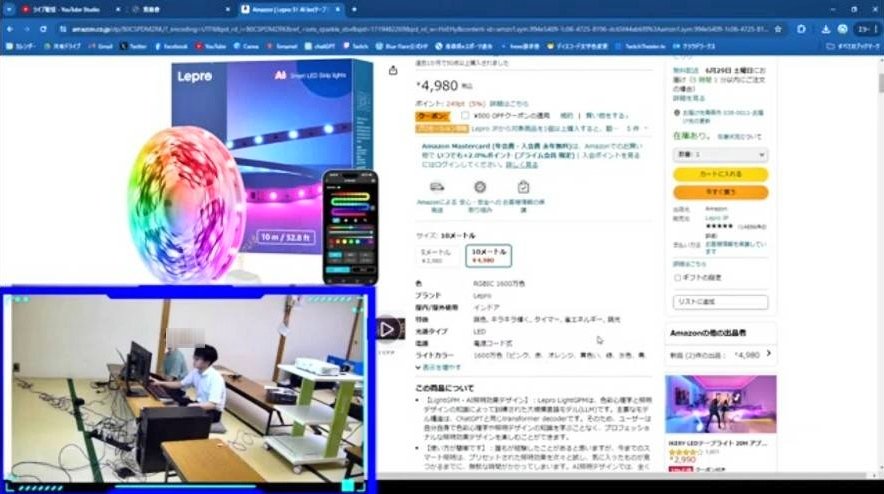Click the share icon beside product image

tap(393, 70)
